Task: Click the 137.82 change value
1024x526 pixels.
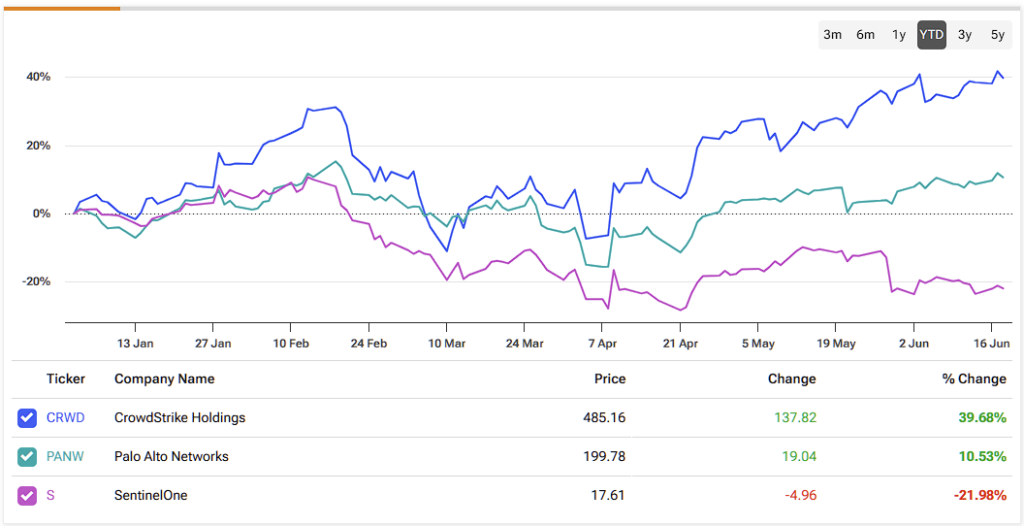Action: [x=795, y=418]
